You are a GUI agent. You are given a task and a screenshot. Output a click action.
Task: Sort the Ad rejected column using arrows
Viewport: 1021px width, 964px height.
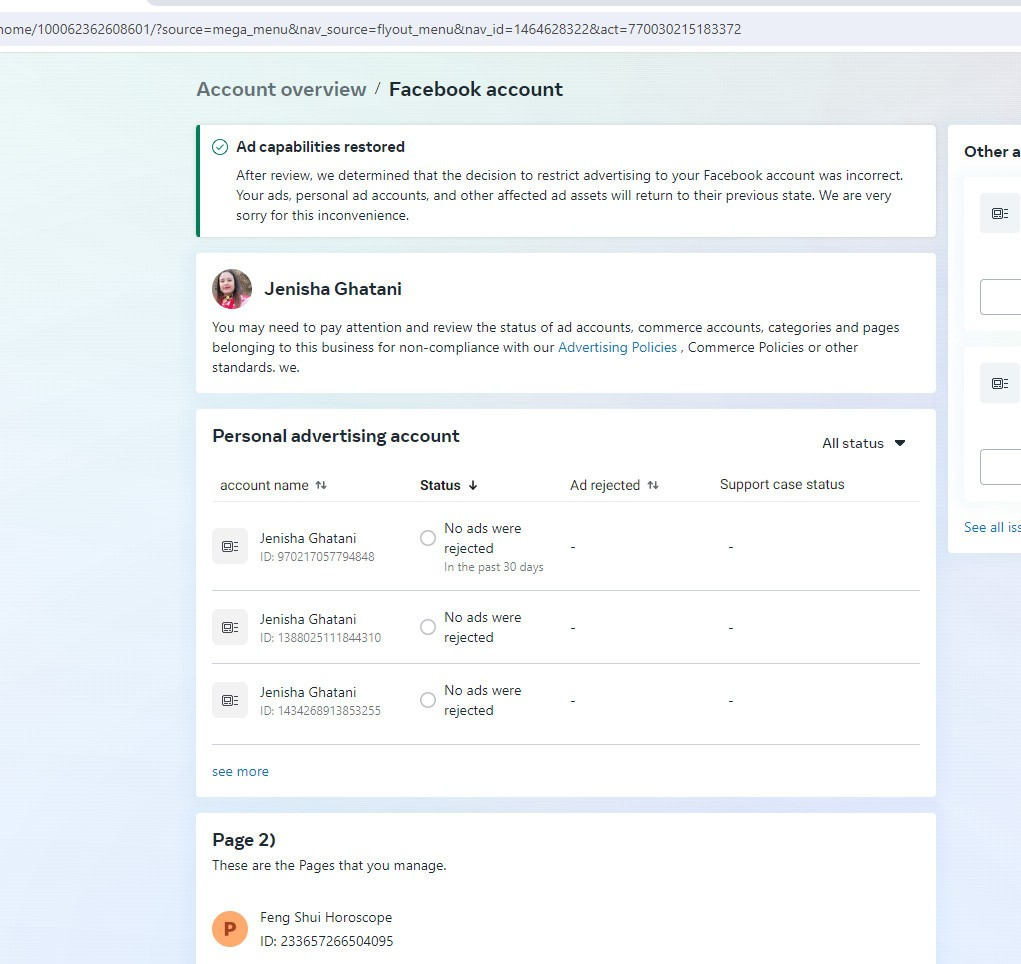coord(653,485)
